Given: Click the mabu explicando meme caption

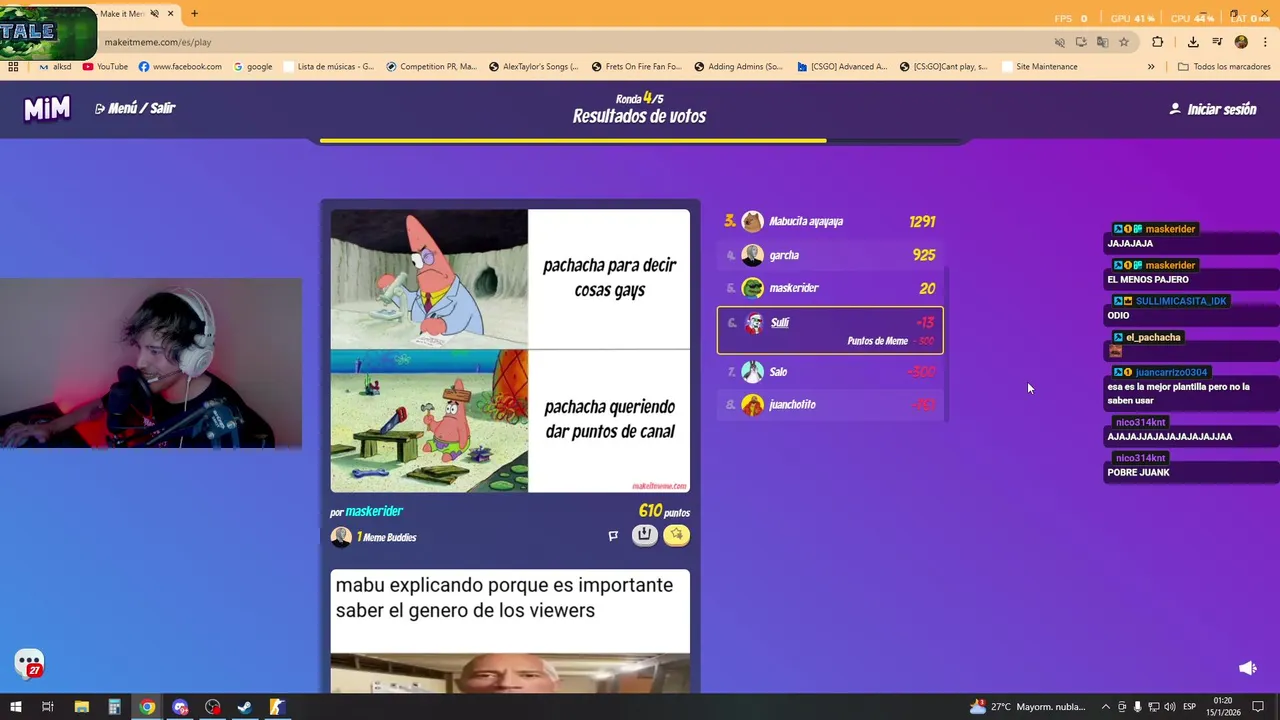Looking at the screenshot, I should [x=504, y=598].
